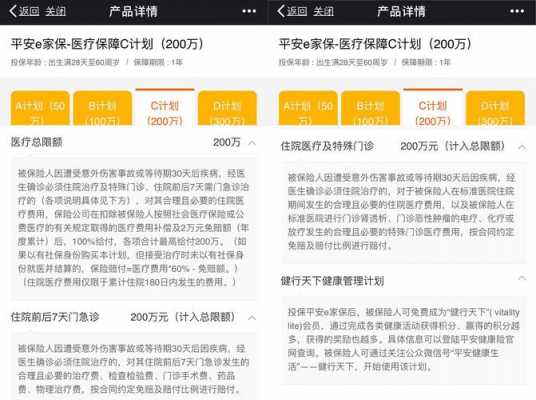Viewport: 536px width, 400px height.
Task: Collapse the 健行天下健康管理计划 section chevron
Action: [522, 278]
